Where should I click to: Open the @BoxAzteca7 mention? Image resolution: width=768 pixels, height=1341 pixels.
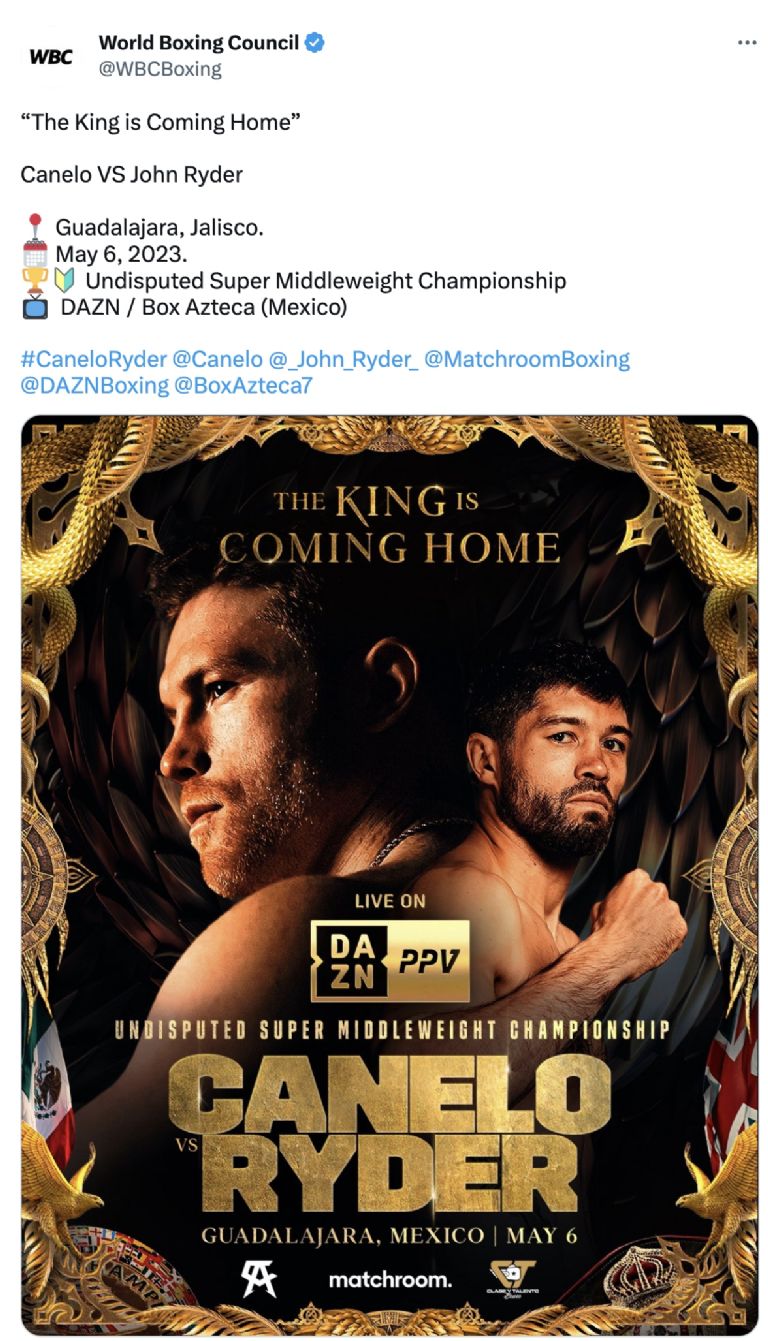tap(243, 385)
